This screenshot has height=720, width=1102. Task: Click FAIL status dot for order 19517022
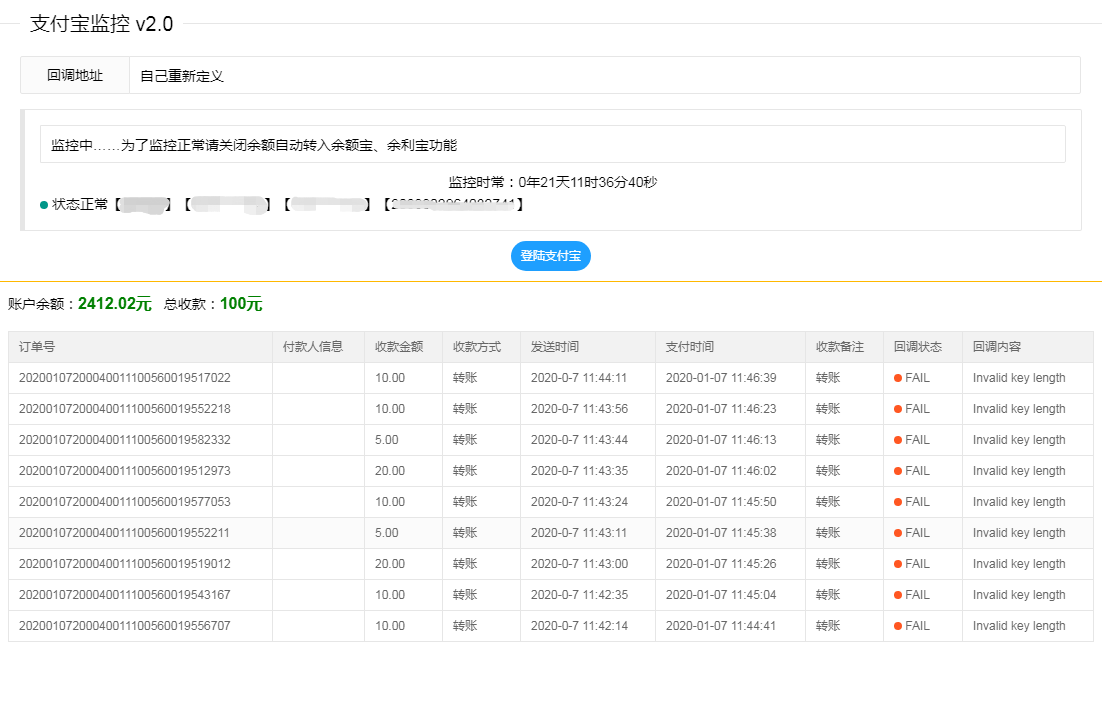click(897, 378)
